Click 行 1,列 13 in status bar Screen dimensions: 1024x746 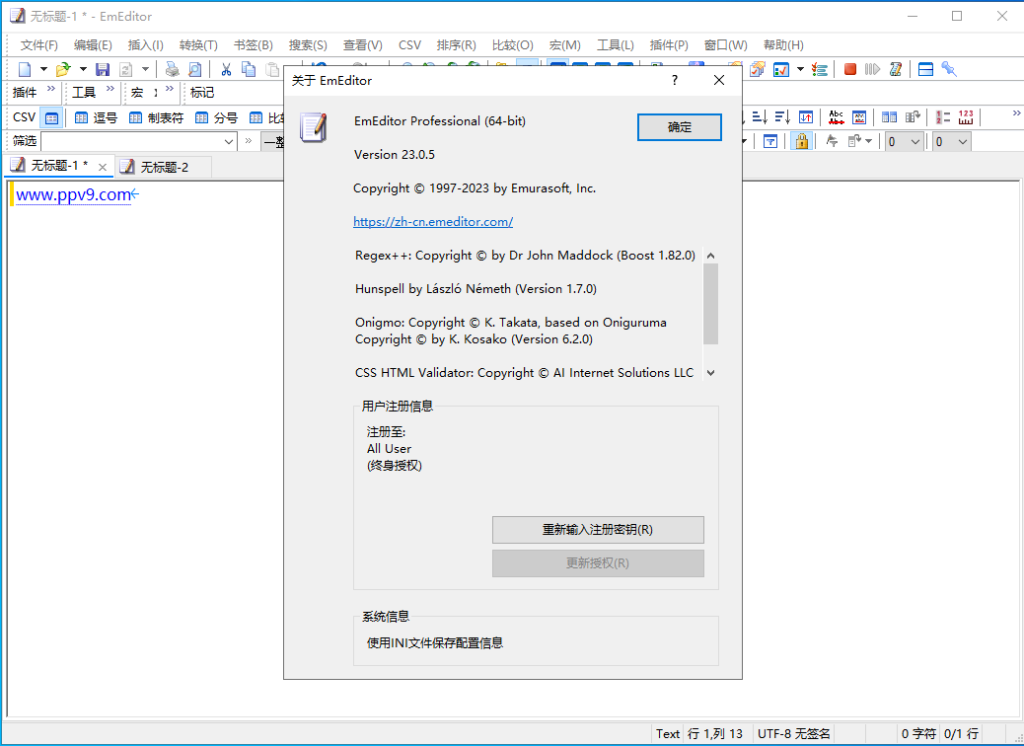(x=715, y=734)
